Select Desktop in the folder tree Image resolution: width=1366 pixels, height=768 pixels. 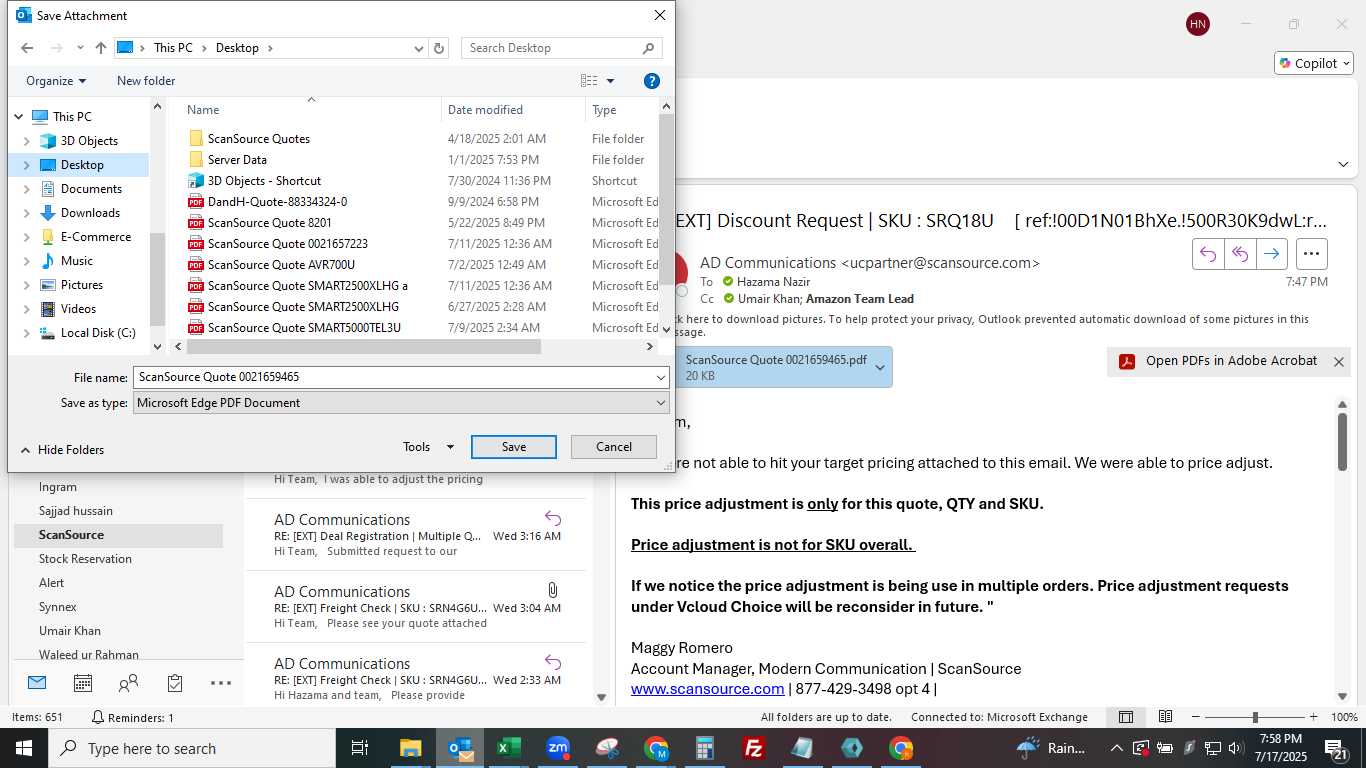click(82, 165)
